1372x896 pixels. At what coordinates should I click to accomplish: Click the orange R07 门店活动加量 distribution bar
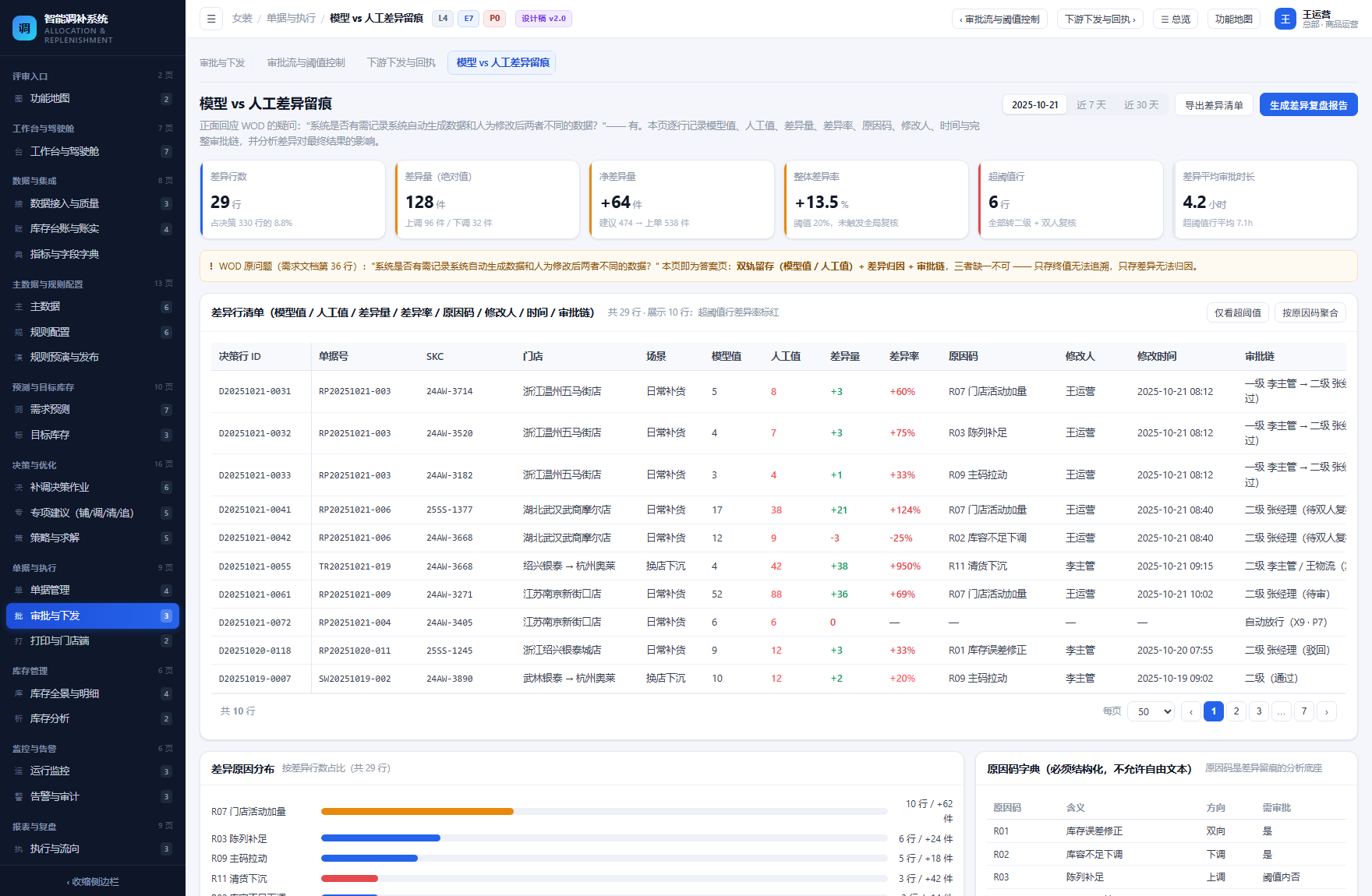click(x=417, y=812)
